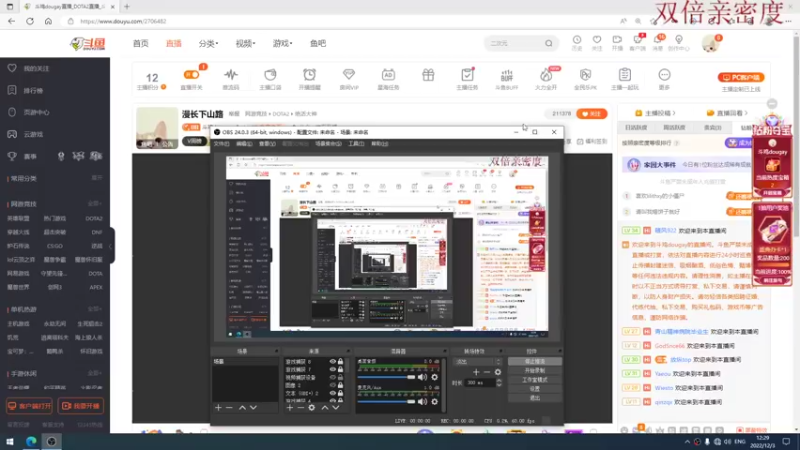800x450 pixels.
Task: Toggle eye visibility of second OBS source
Action: click(333, 369)
